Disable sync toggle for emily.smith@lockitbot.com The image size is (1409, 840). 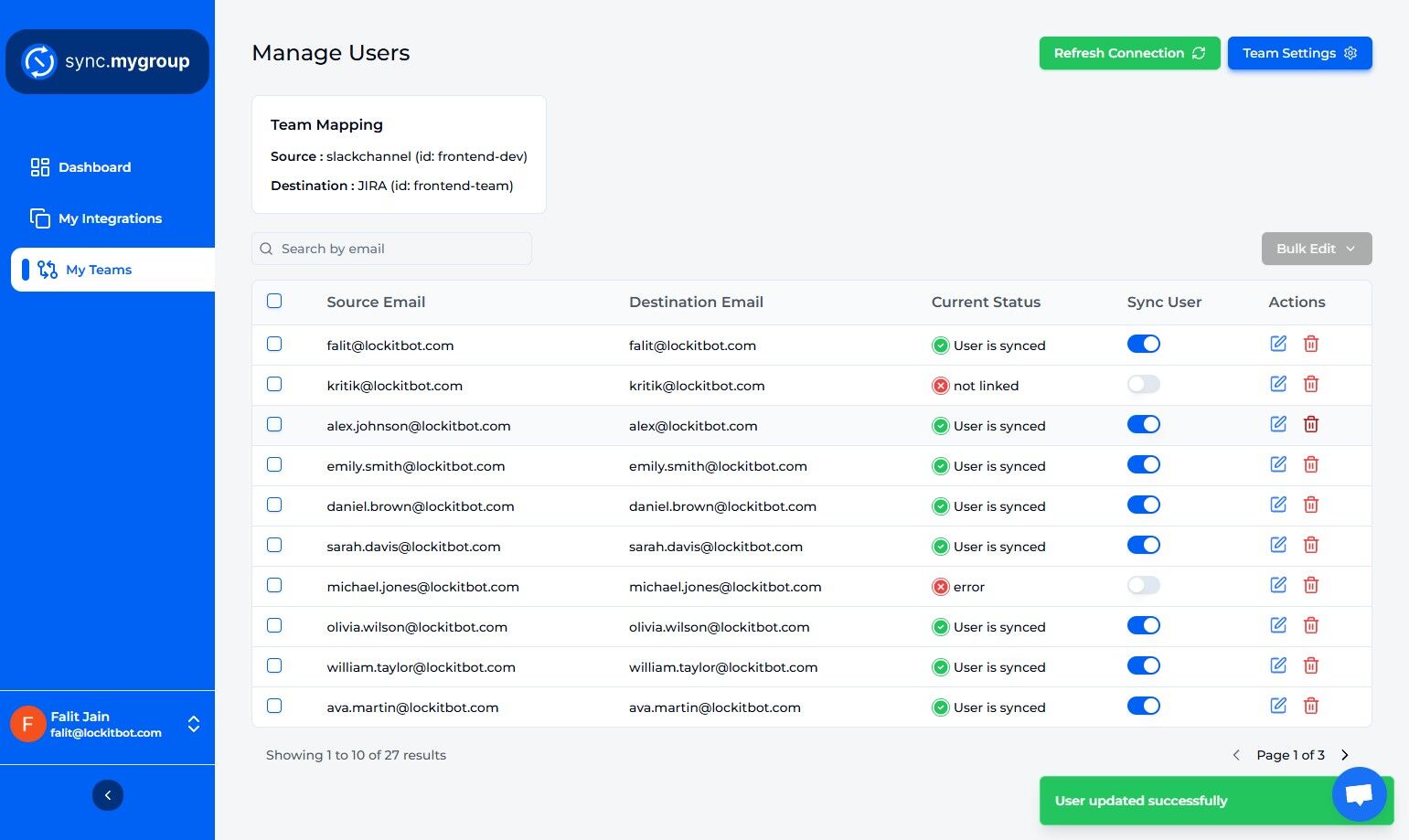1143,464
